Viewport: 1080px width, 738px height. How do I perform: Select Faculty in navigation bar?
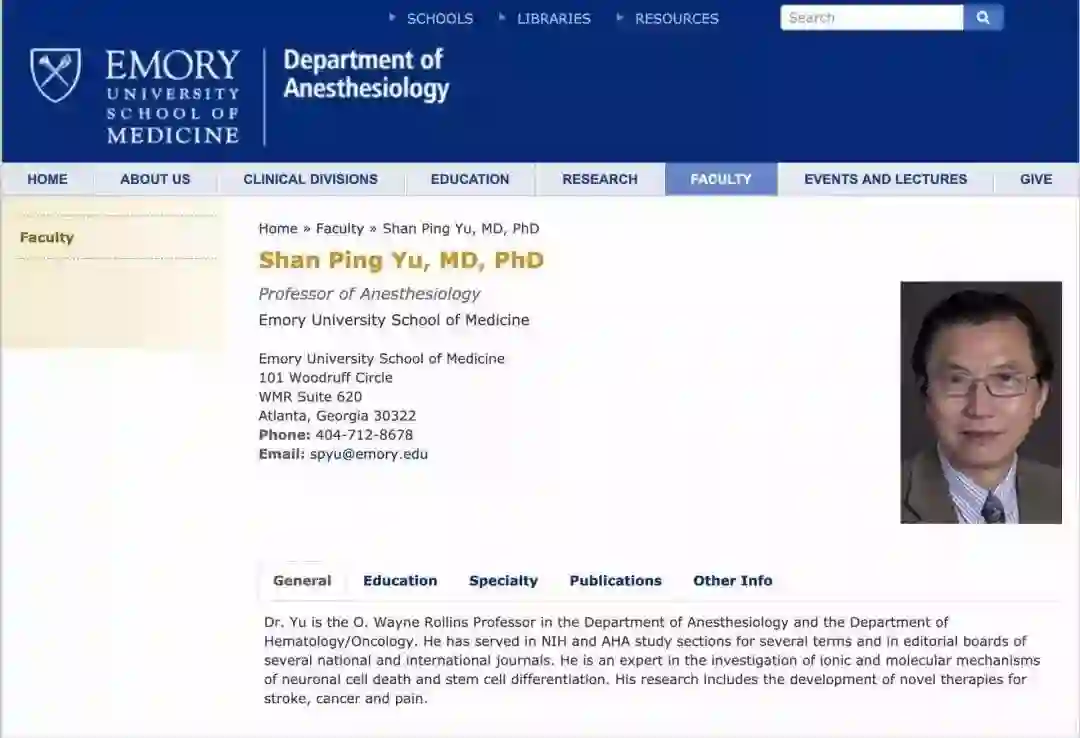point(721,179)
